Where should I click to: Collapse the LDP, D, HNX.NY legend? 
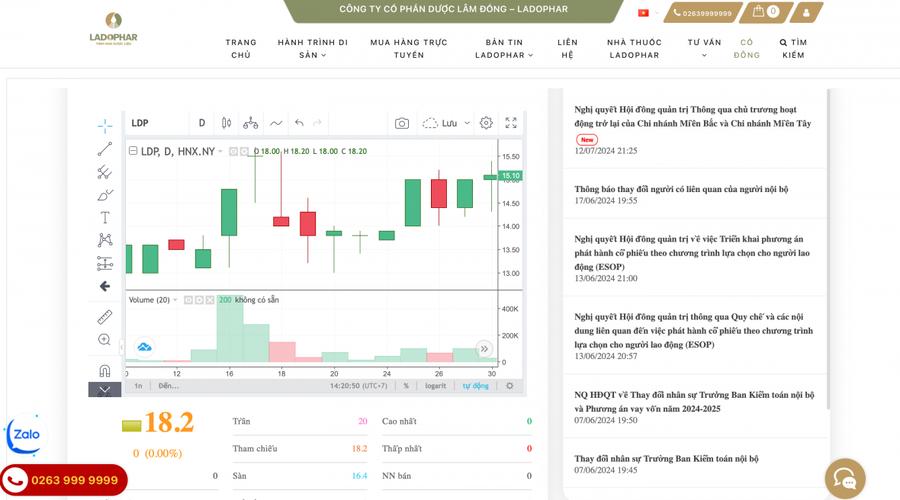[x=133, y=151]
